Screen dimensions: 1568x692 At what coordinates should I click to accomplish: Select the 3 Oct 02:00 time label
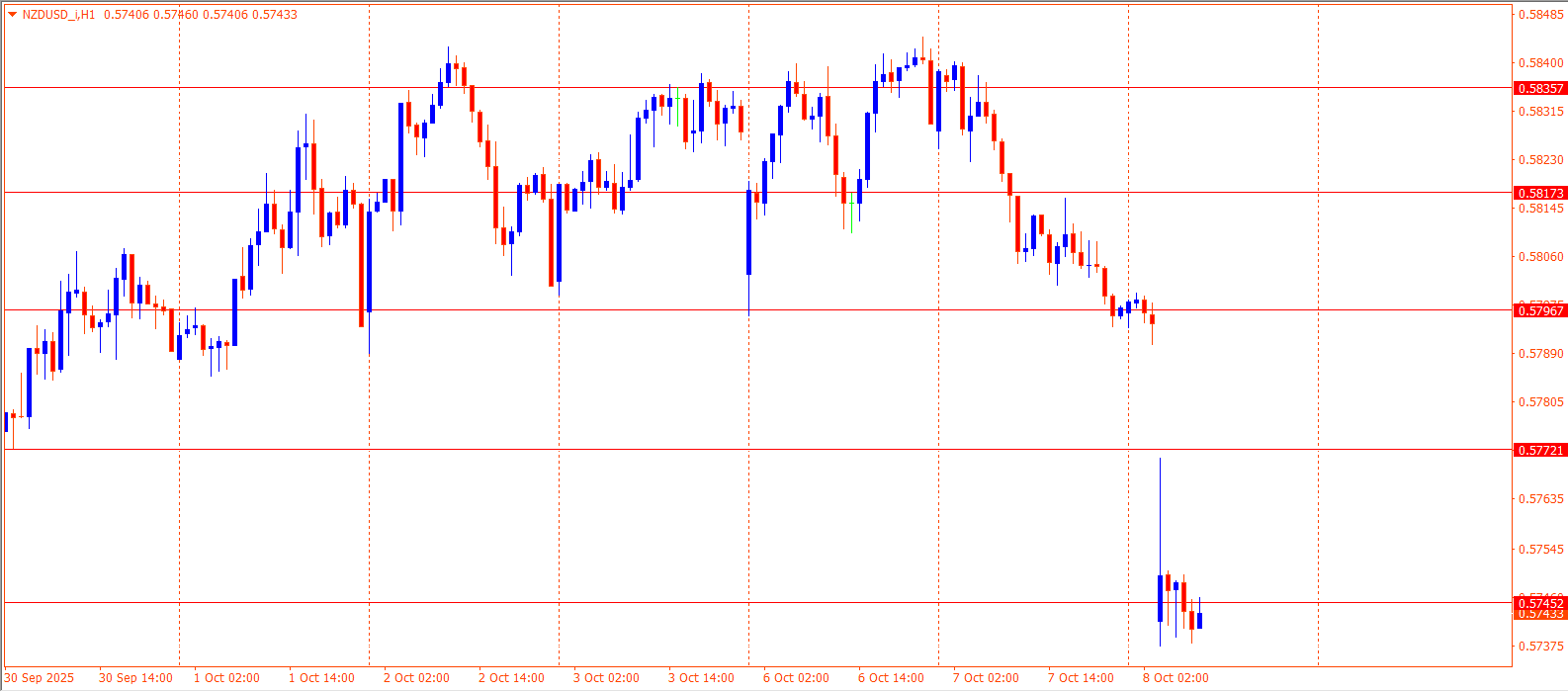click(606, 678)
